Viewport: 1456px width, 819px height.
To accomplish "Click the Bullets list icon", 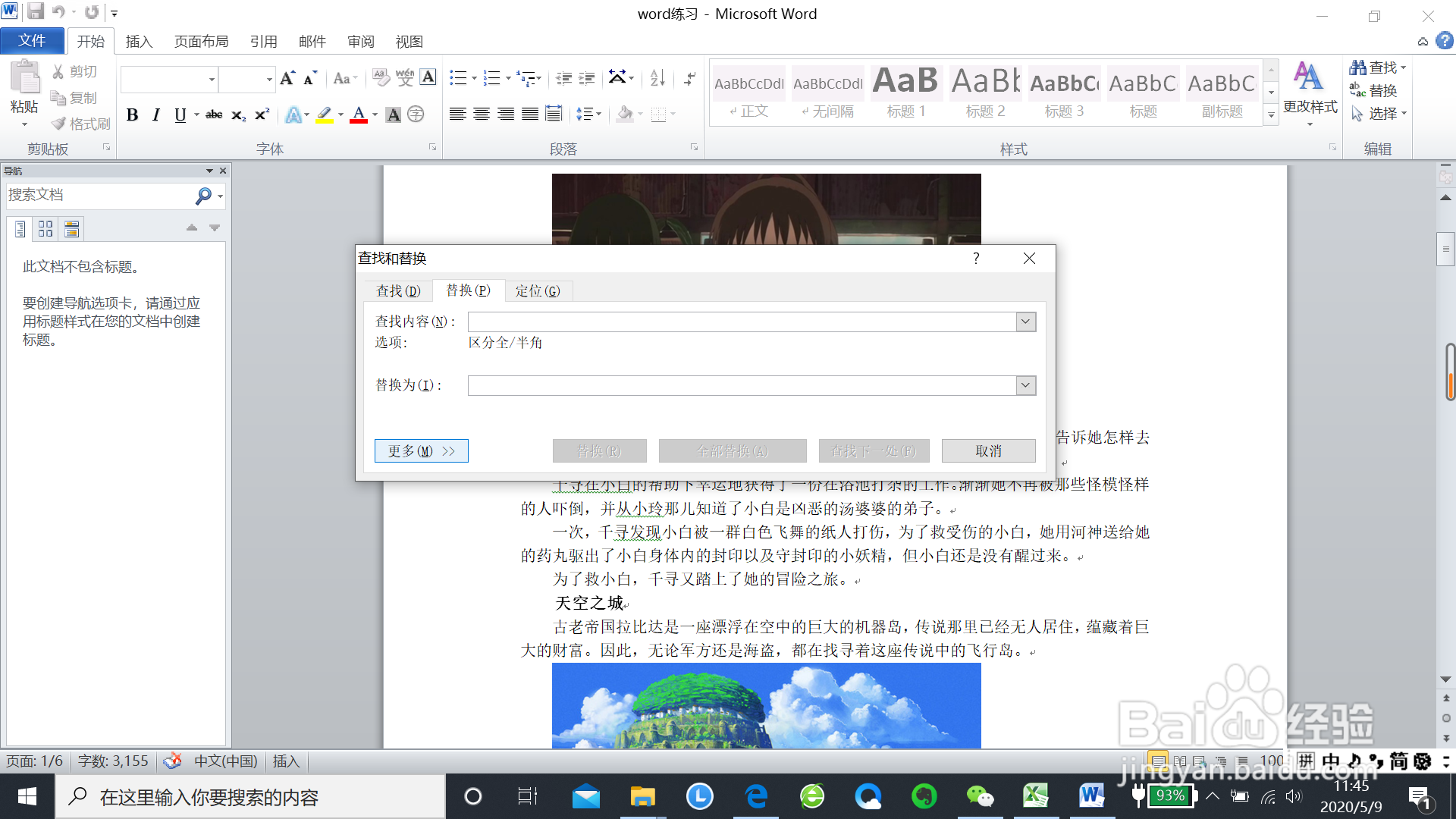I will tap(458, 77).
